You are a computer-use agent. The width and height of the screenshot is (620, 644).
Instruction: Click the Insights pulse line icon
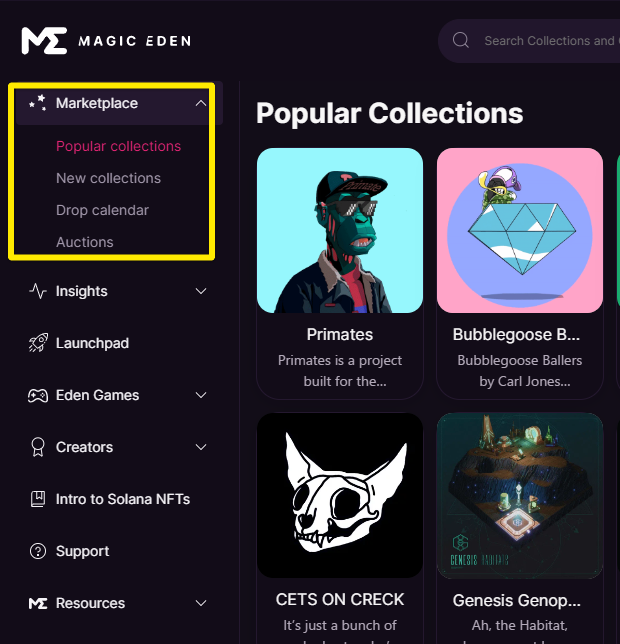[x=38, y=291]
